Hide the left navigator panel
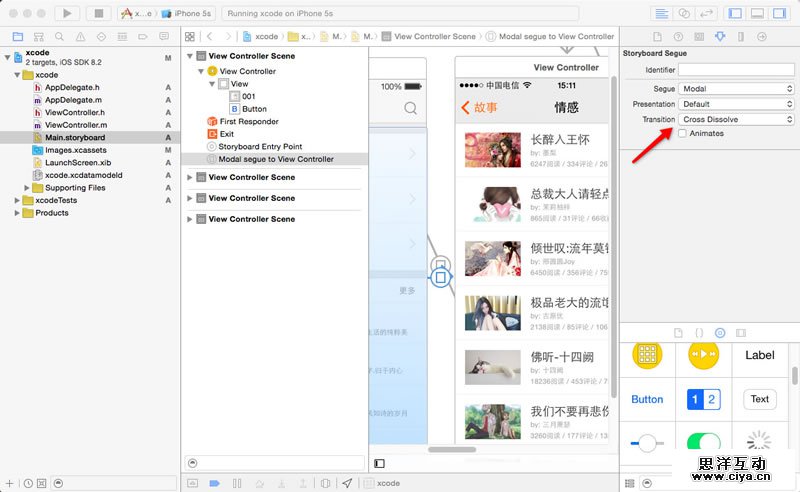The image size is (800, 492). 735,13
